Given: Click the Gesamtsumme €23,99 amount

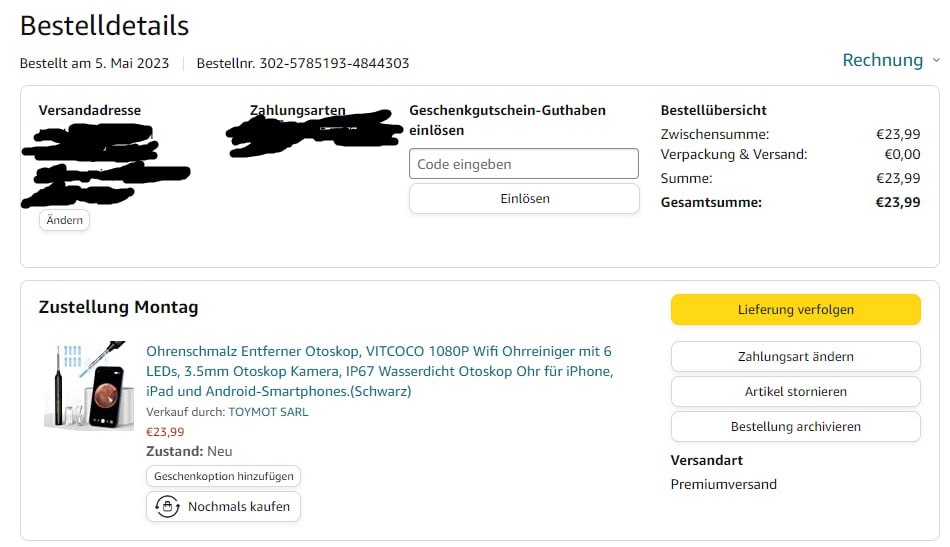Looking at the screenshot, I should pyautogui.click(x=898, y=202).
